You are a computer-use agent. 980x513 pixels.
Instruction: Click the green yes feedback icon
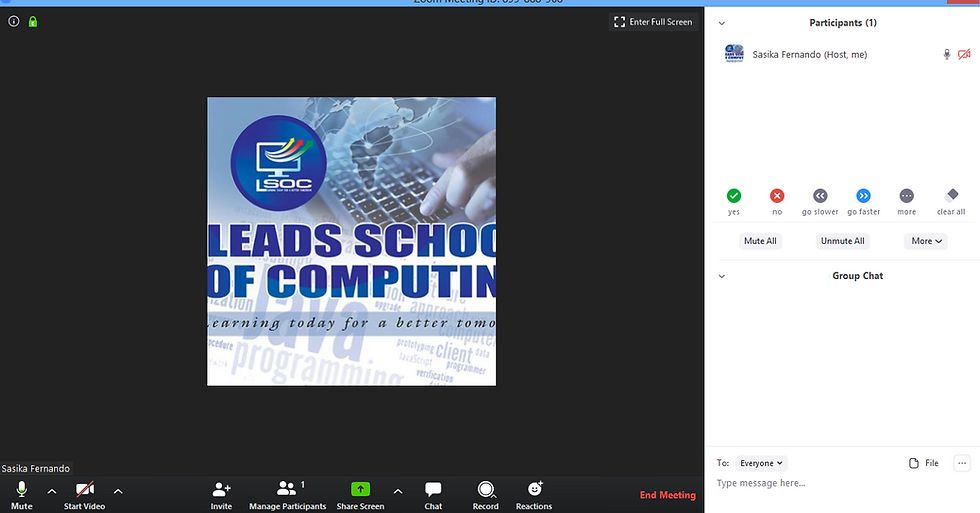[734, 196]
